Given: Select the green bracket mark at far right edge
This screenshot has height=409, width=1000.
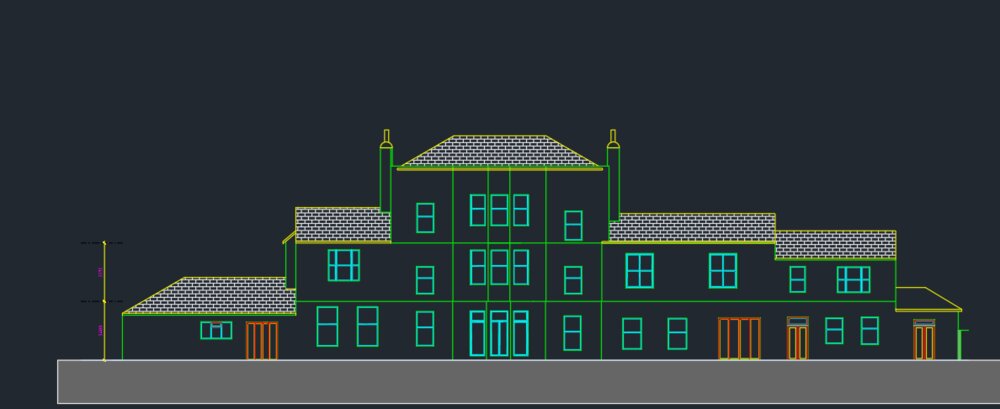Looking at the screenshot, I should click(962, 345).
